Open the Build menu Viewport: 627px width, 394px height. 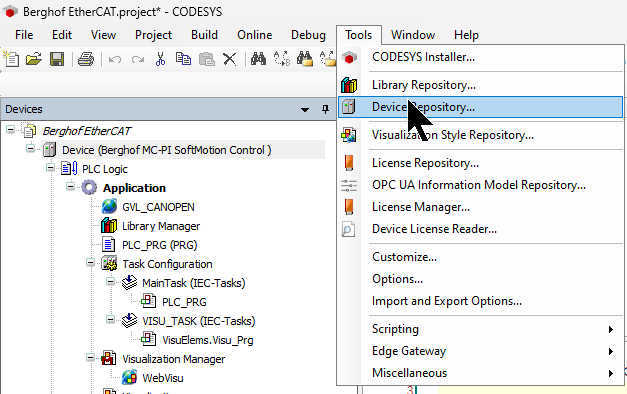click(204, 35)
